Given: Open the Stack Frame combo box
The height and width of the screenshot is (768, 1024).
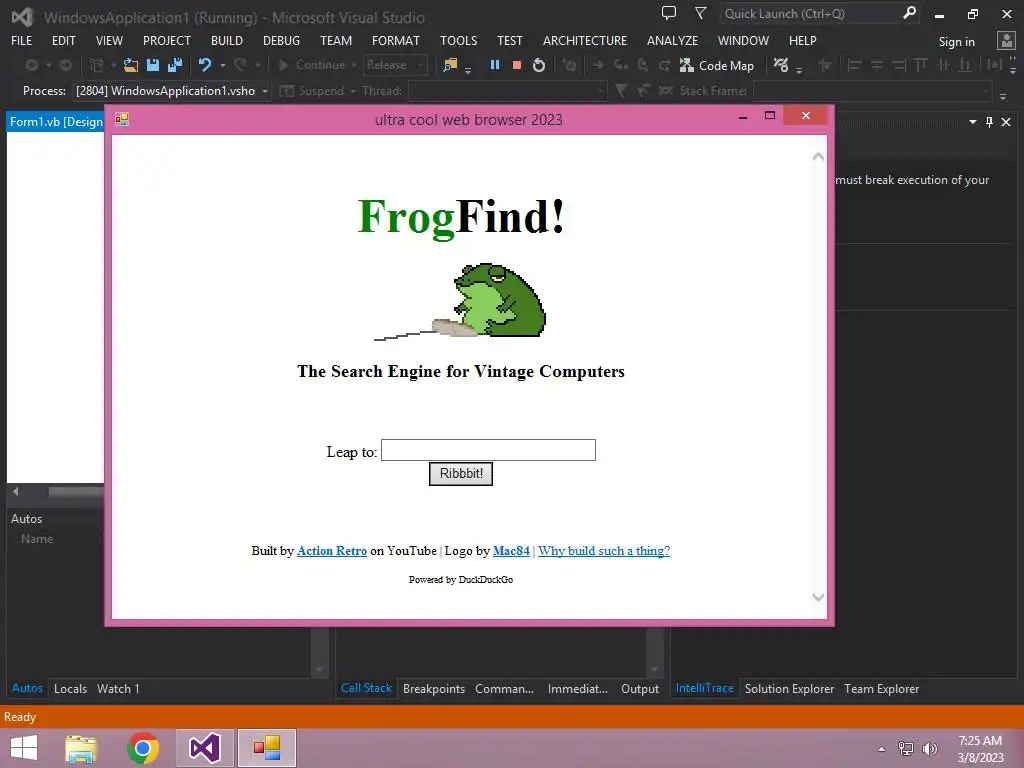Looking at the screenshot, I should [x=874, y=91].
